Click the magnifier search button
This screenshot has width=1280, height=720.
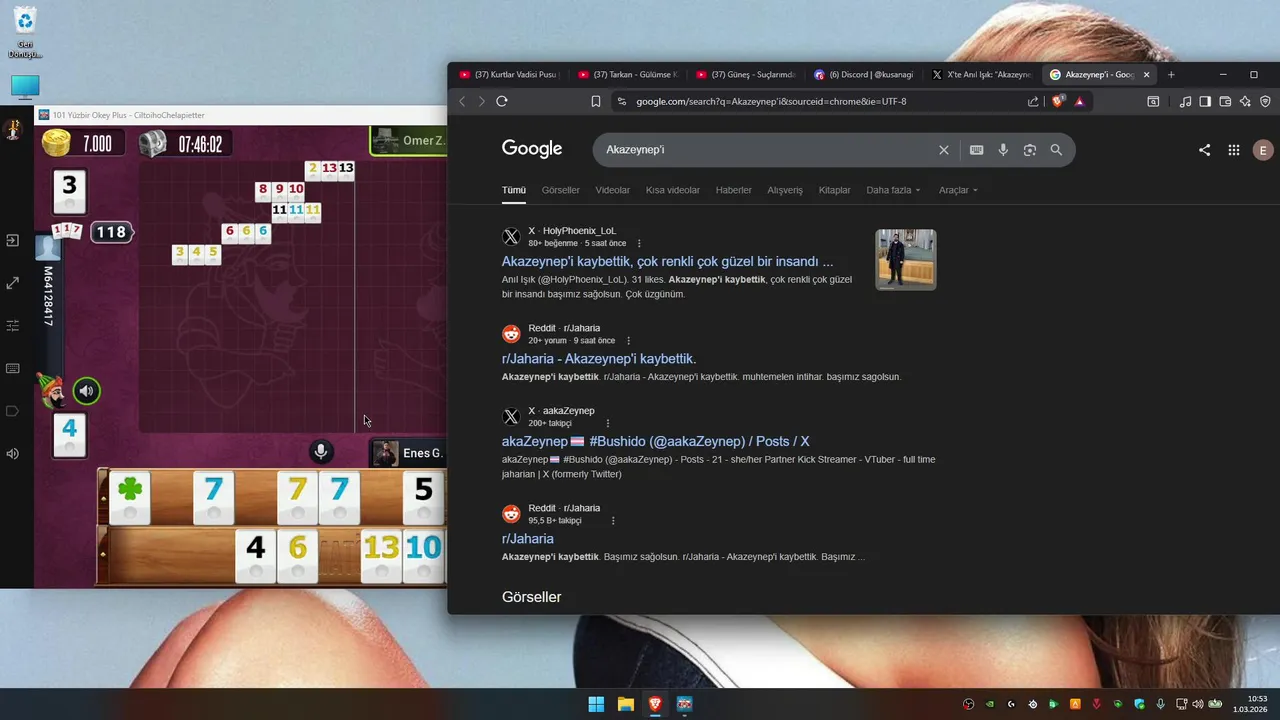pyautogui.click(x=1056, y=150)
